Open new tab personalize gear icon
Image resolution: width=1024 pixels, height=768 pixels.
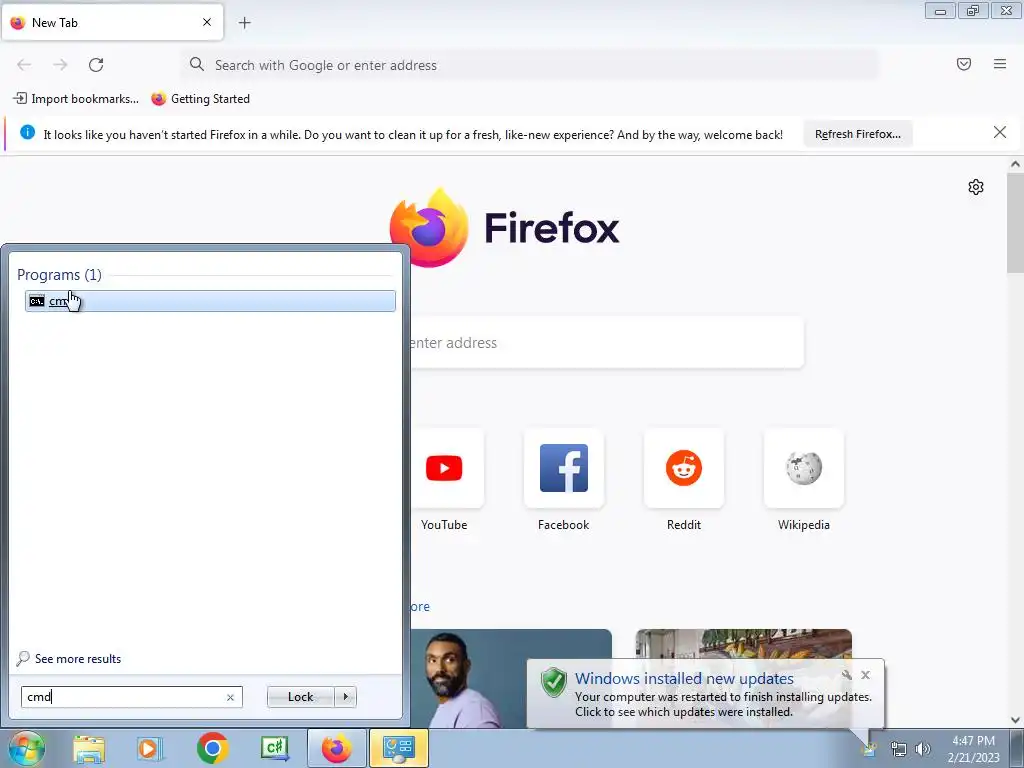(976, 187)
